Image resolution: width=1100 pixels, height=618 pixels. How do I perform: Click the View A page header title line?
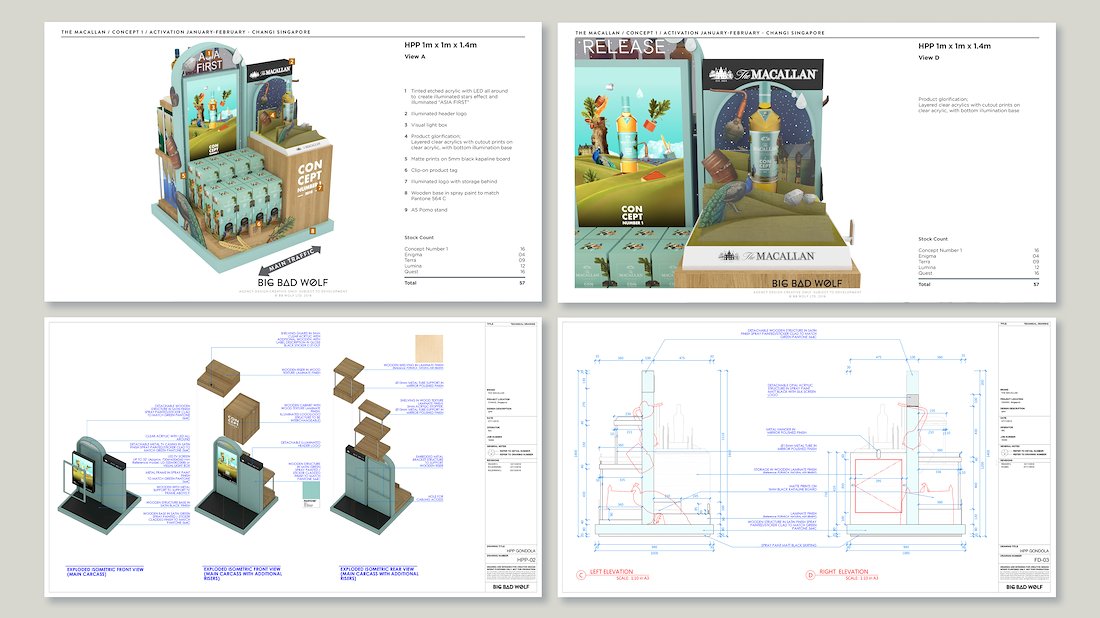pos(186,32)
